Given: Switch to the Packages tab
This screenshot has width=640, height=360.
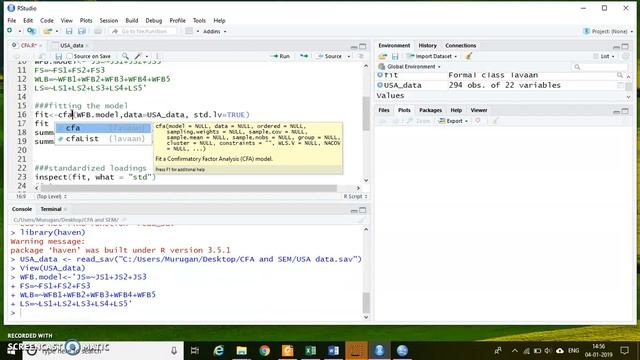Looking at the screenshot, I should pyautogui.click(x=430, y=110).
